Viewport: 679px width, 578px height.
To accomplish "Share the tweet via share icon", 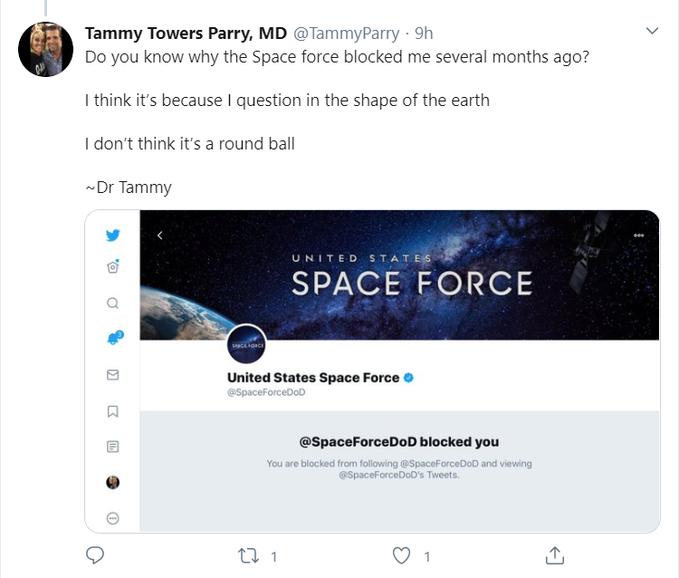I will [x=554, y=555].
